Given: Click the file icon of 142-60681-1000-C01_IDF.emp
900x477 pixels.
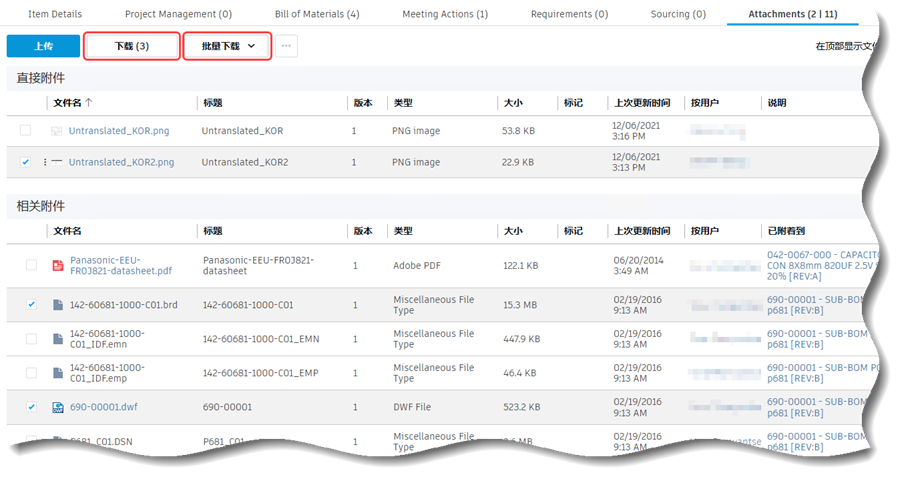Looking at the screenshot, I should point(58,373).
